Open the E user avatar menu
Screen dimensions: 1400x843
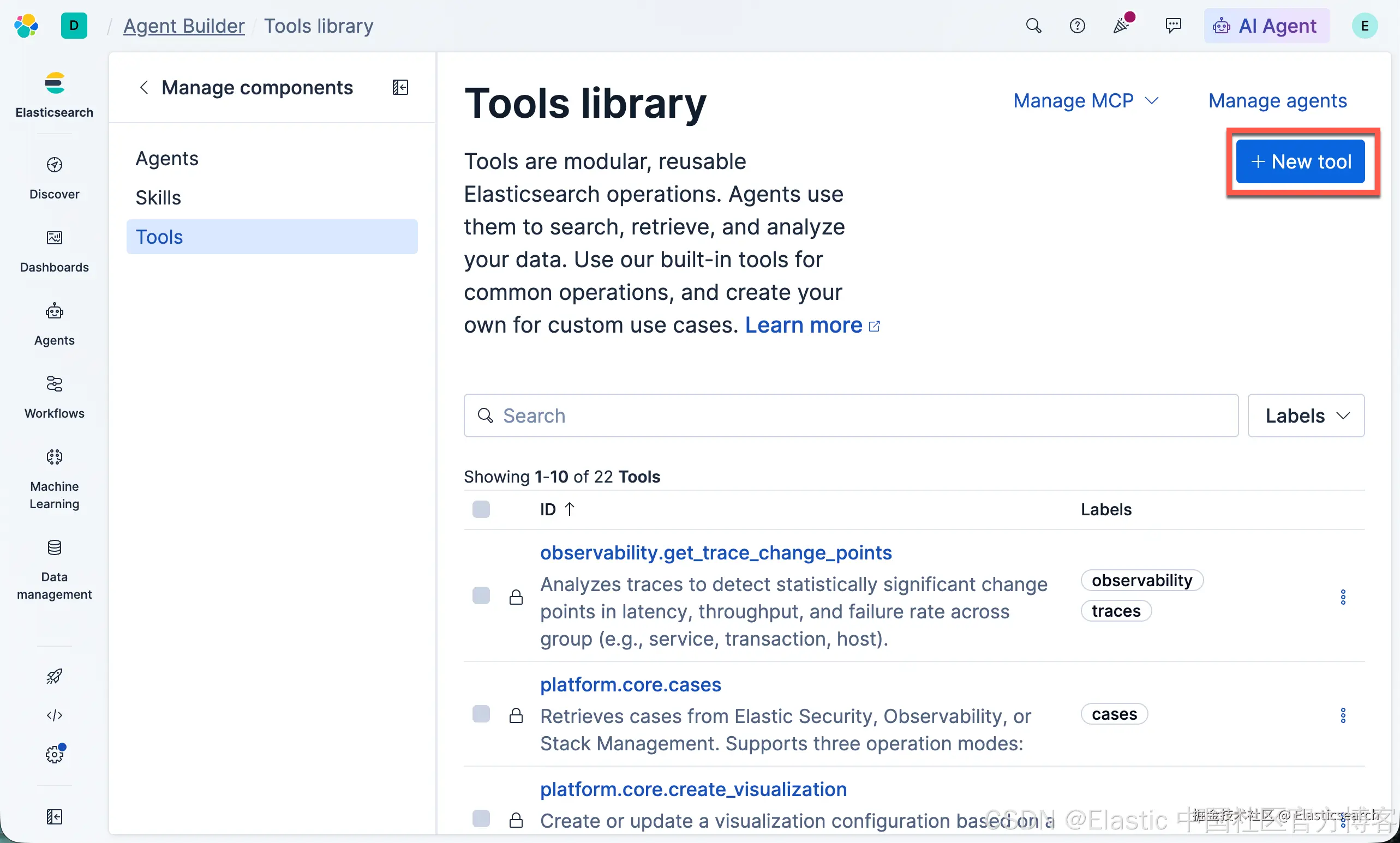[x=1364, y=26]
